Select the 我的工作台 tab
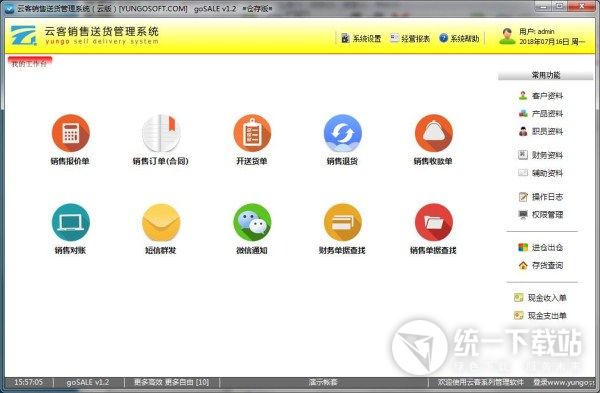The height and width of the screenshot is (393, 600). coord(29,63)
